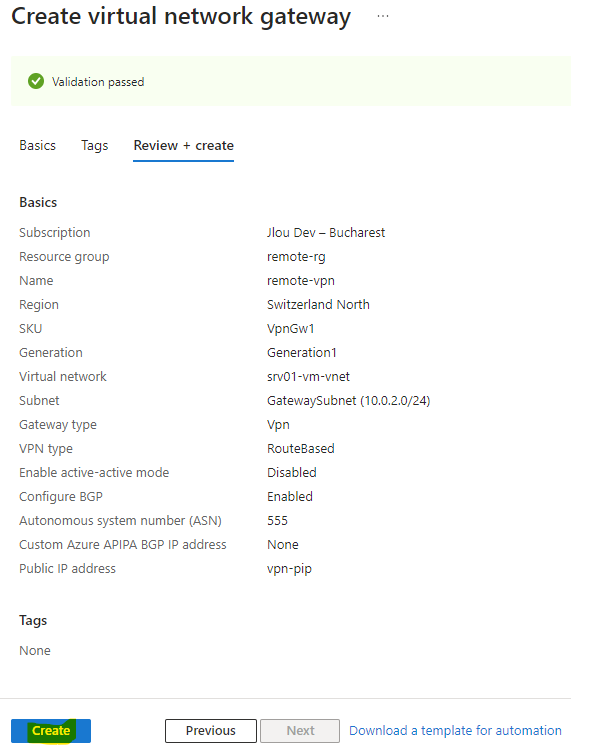Switch to the Basics tab
Image resolution: width=597 pixels, height=747 pixels.
pyautogui.click(x=37, y=145)
